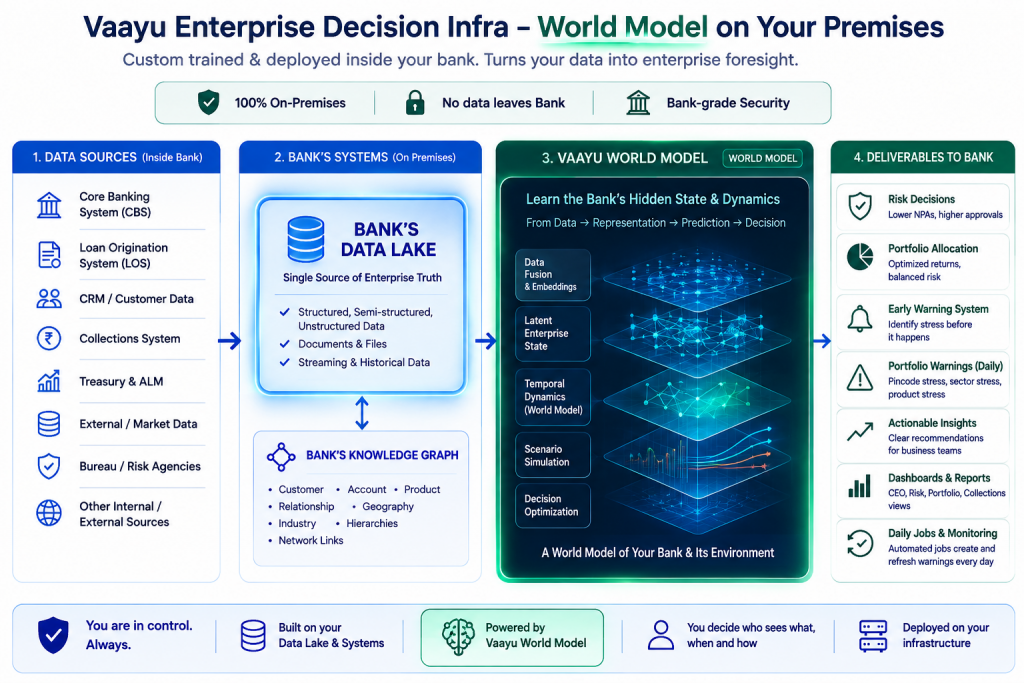
Task: Select the Latent Enterprise State stage box
Action: (552, 334)
